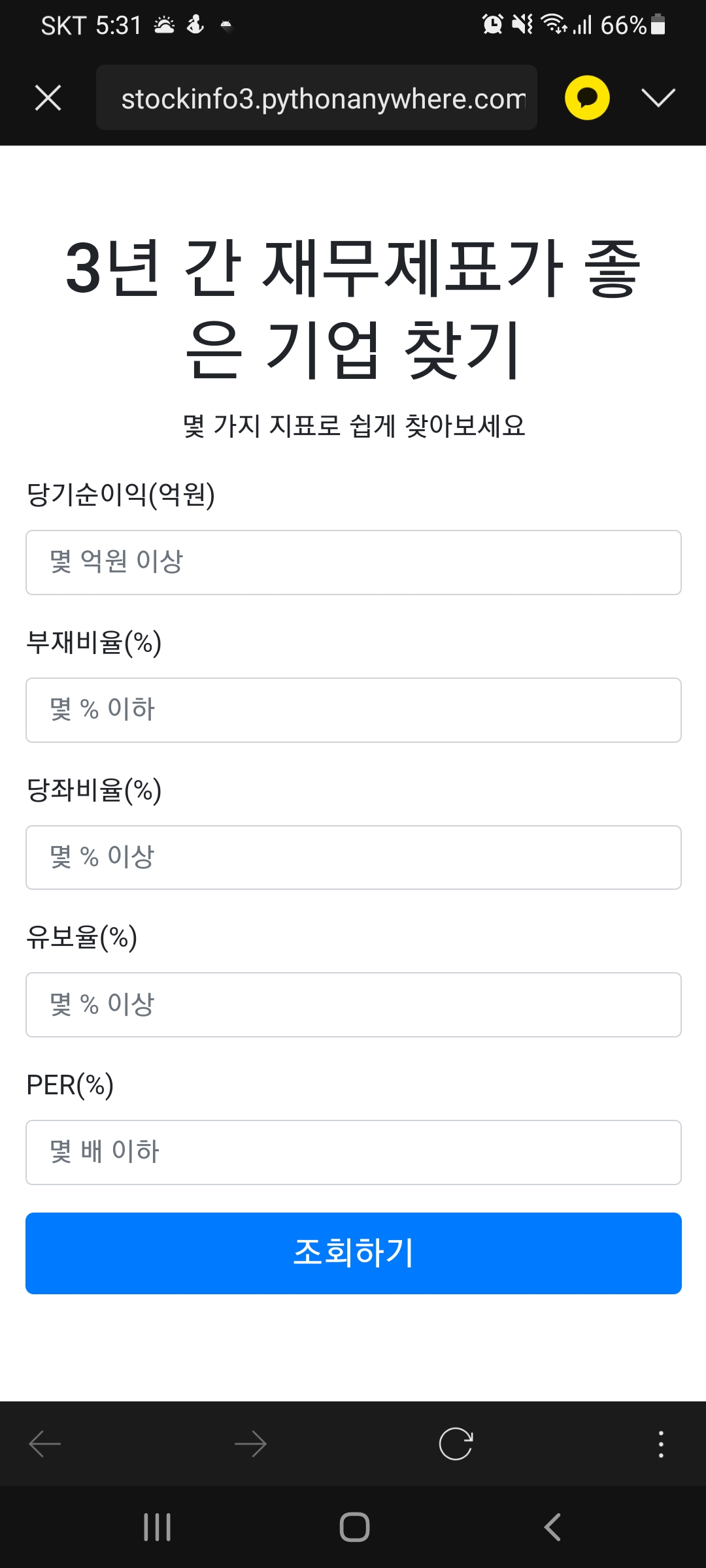Image resolution: width=706 pixels, height=1568 pixels.
Task: Select the 당좌비율(%) input field
Action: click(x=354, y=858)
